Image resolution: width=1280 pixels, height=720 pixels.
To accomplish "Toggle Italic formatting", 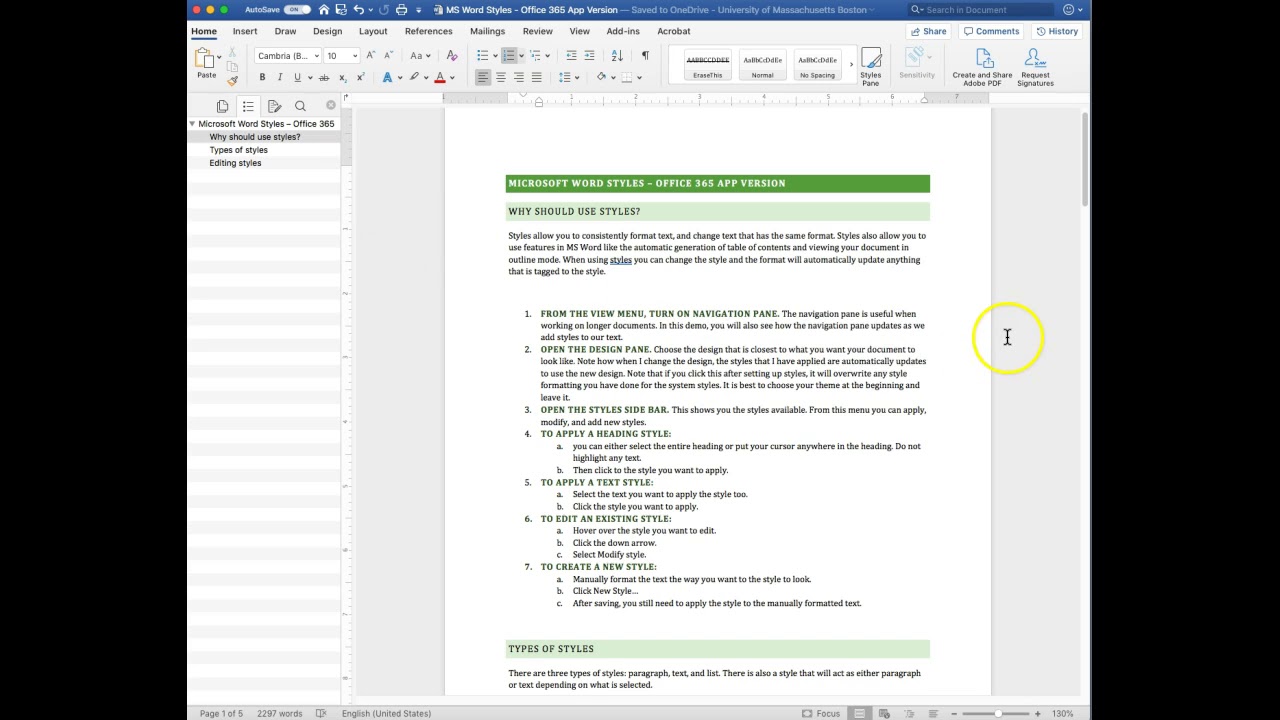I will click(279, 77).
